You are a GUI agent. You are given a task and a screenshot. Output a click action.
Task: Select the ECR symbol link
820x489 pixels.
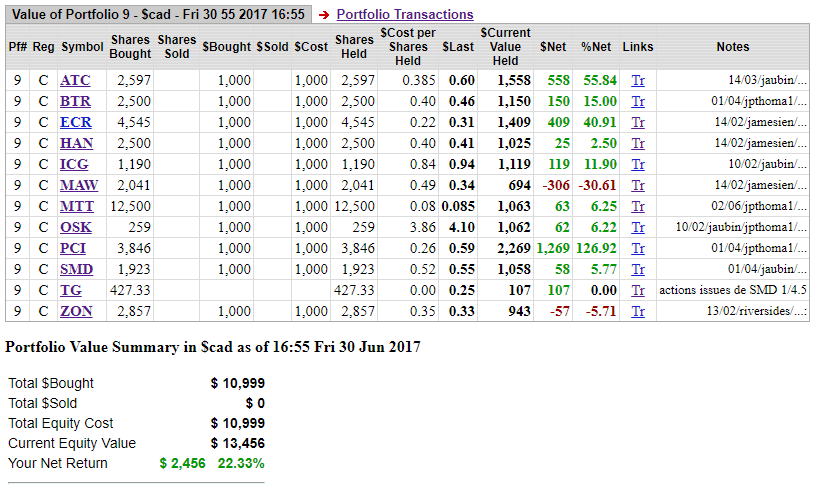(76, 122)
